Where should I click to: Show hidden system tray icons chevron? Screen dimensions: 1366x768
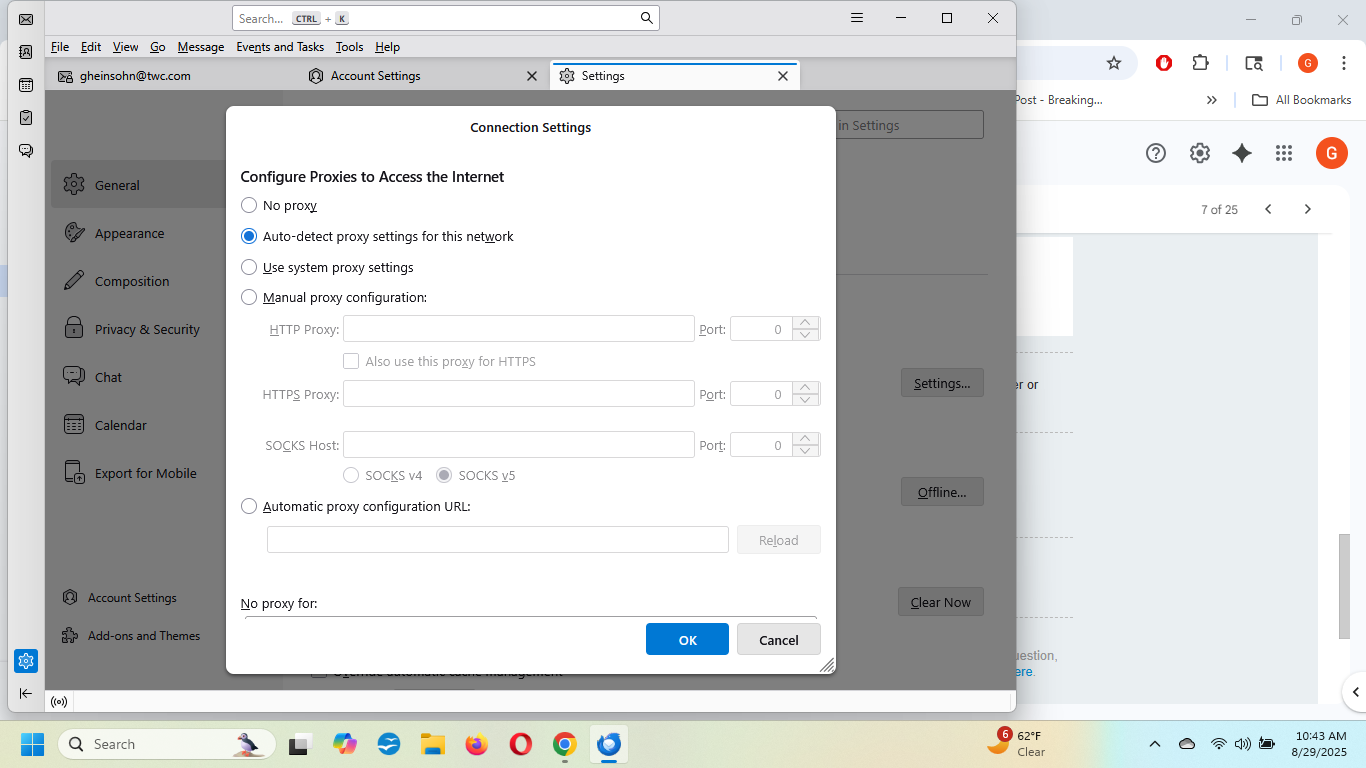pyautogui.click(x=1155, y=744)
